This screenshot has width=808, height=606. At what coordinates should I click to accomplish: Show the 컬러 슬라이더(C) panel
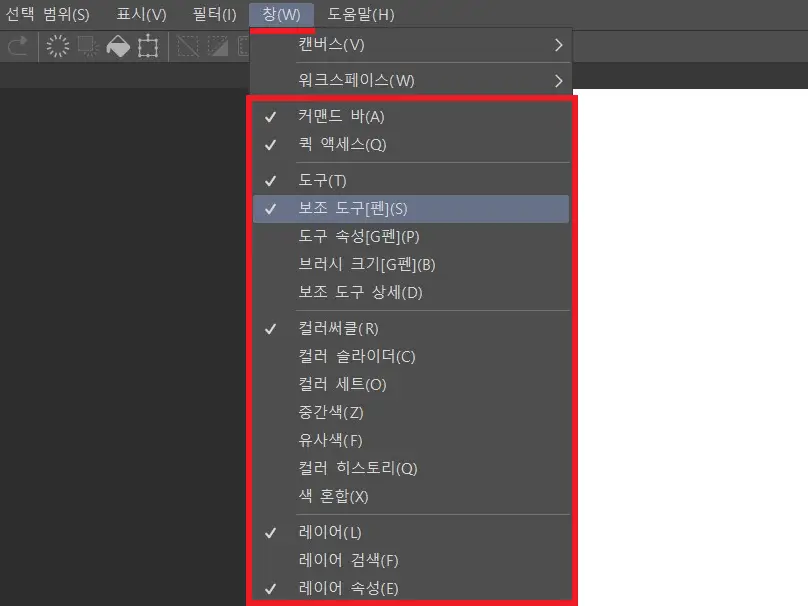[356, 356]
